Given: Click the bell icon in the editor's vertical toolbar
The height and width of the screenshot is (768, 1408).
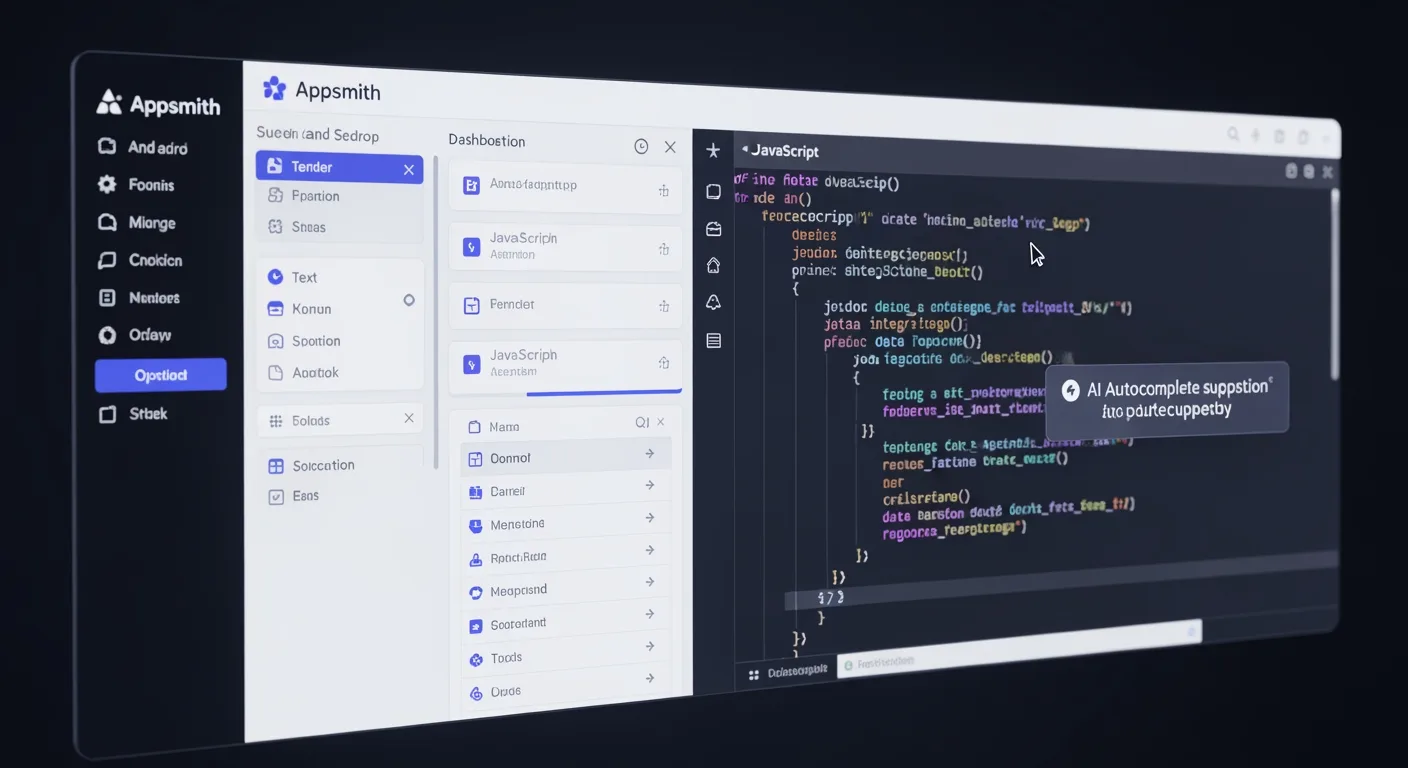Looking at the screenshot, I should pyautogui.click(x=713, y=302).
